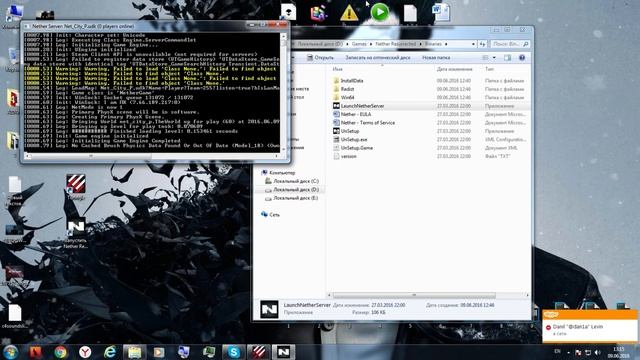The height and width of the screenshot is (360, 640).
Task: Toggle the preview pane icon in Explorer
Action: [507, 58]
